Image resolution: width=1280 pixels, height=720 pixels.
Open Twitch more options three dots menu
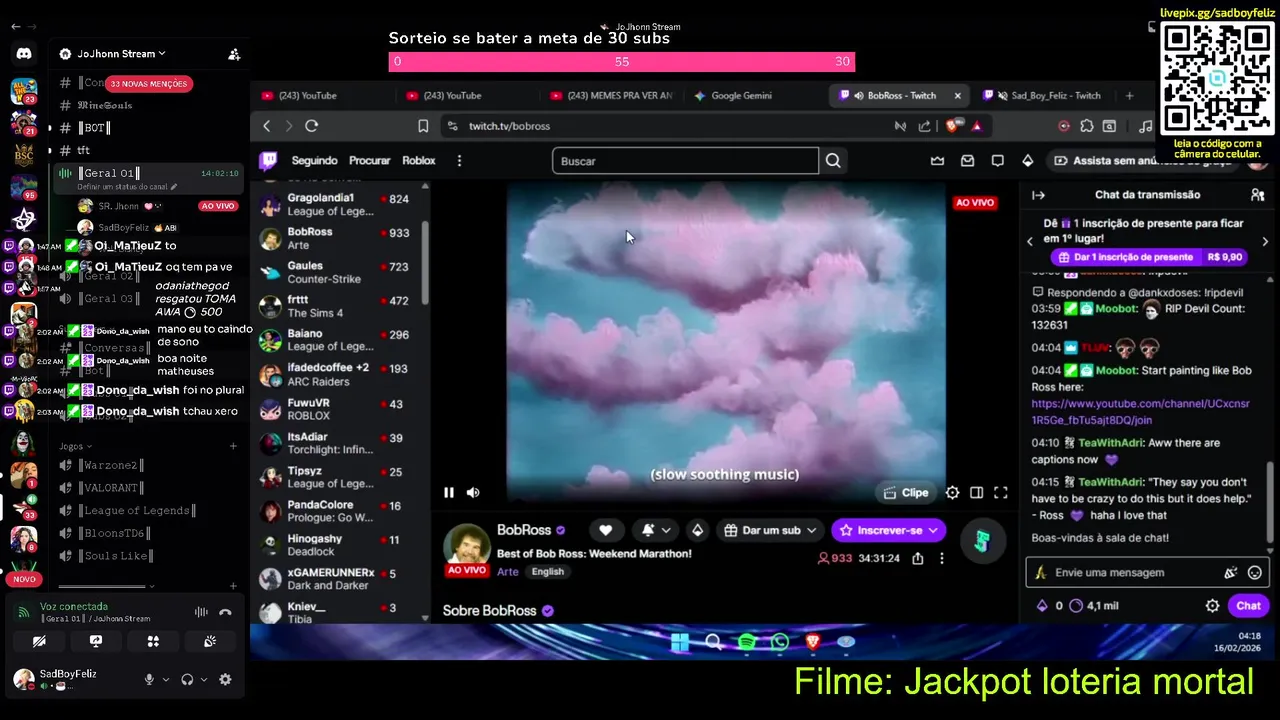coord(459,161)
